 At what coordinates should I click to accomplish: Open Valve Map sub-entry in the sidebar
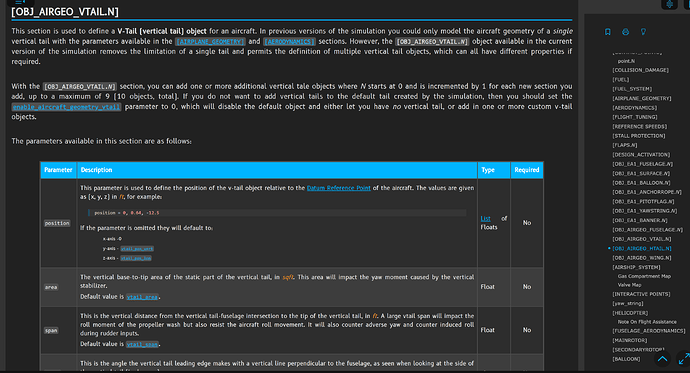tap(629, 285)
